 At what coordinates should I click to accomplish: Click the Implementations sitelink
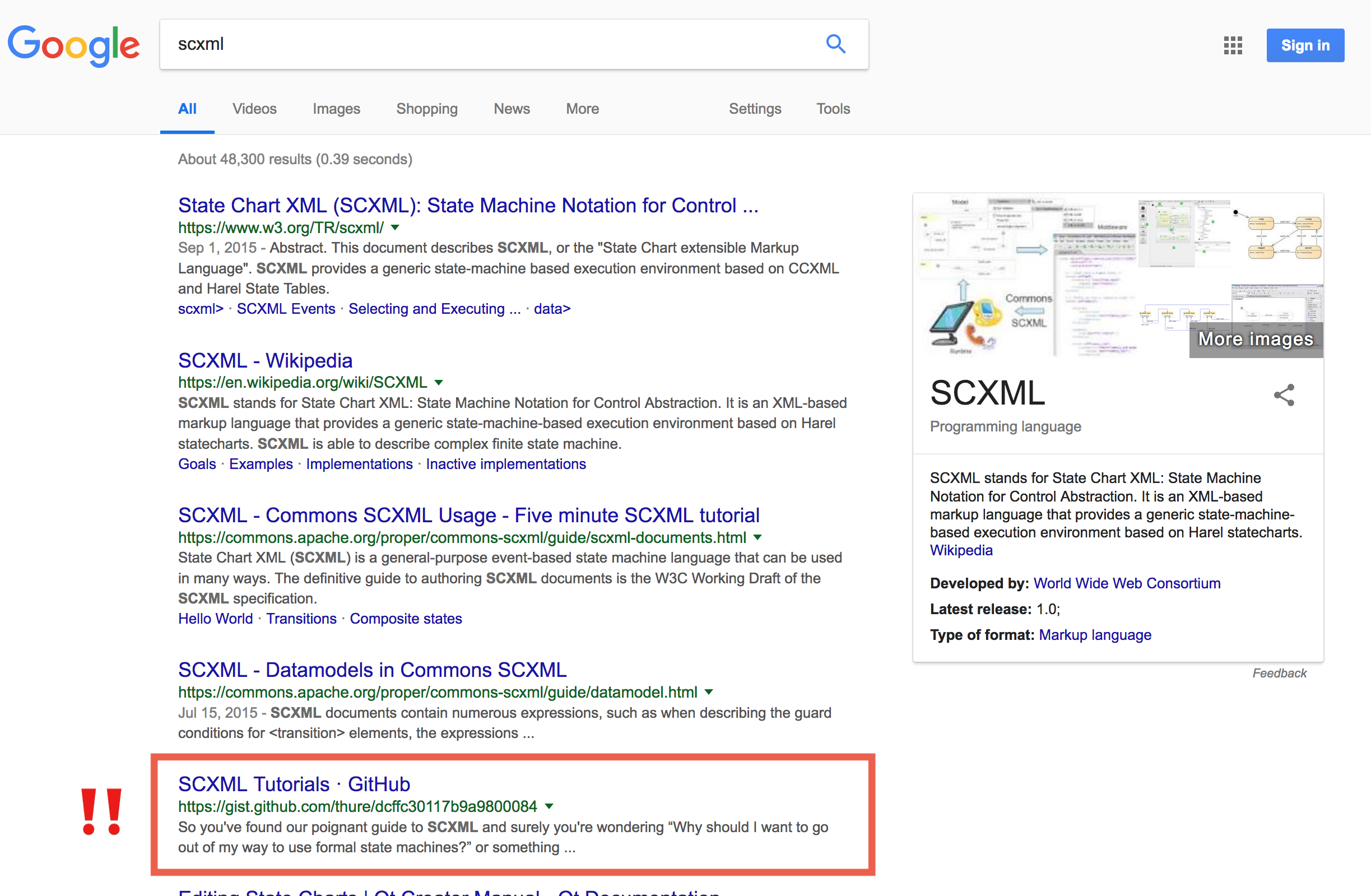pyautogui.click(x=360, y=464)
